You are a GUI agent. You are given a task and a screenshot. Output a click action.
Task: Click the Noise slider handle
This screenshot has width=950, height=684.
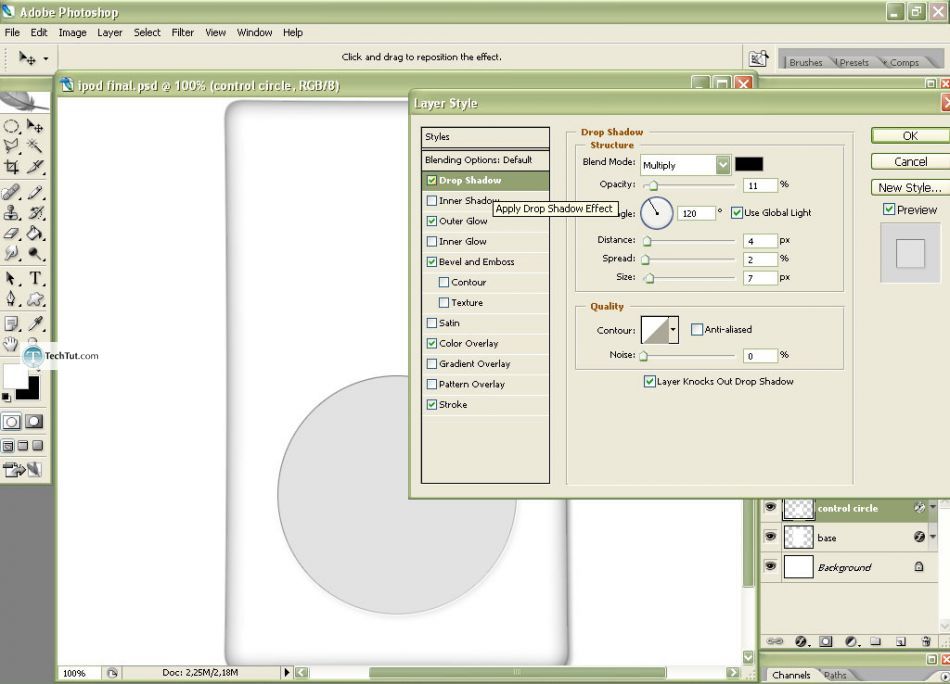tap(644, 356)
